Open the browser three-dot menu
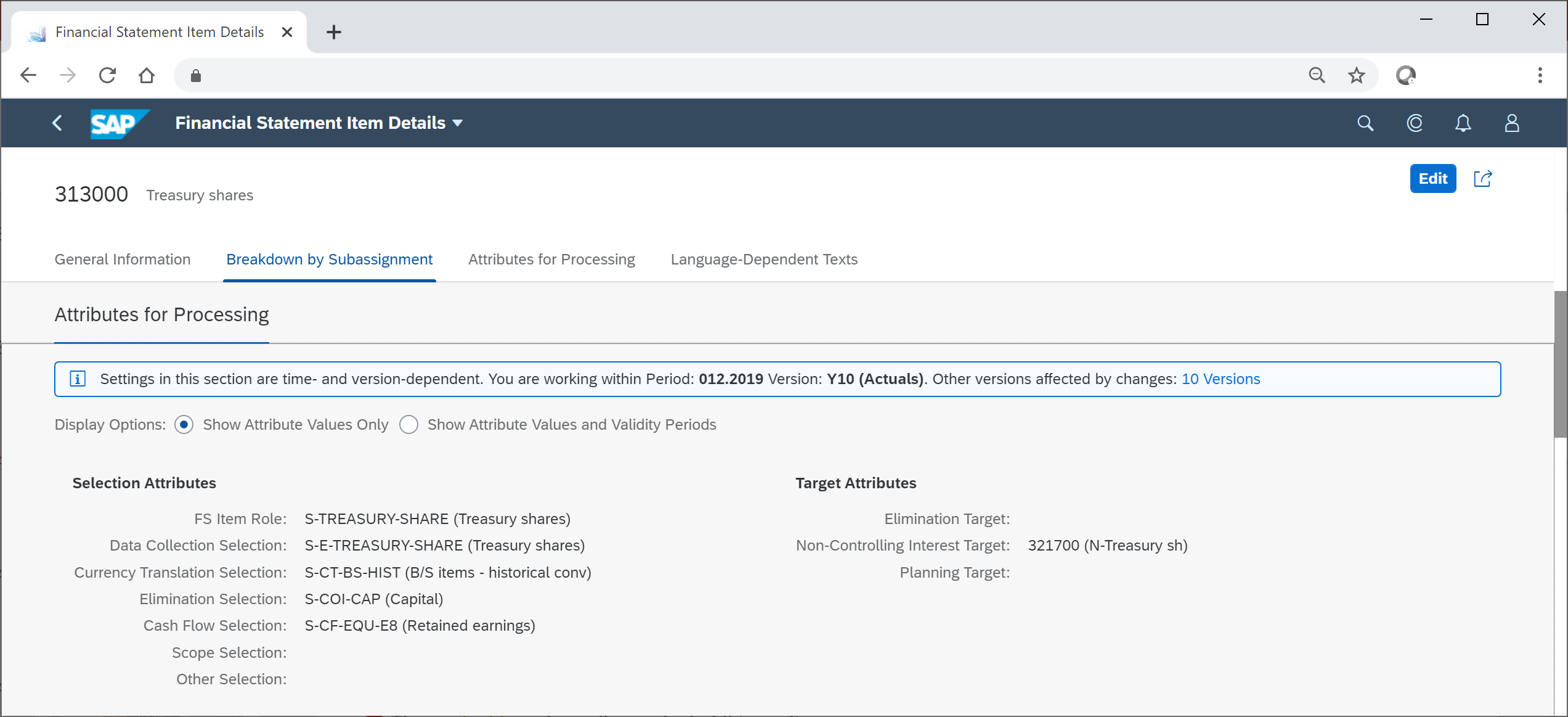1568x717 pixels. (1540, 75)
